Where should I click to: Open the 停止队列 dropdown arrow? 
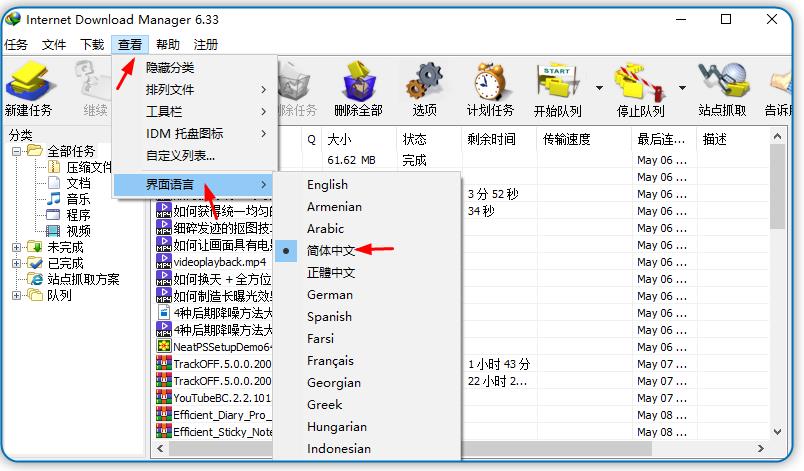682,88
